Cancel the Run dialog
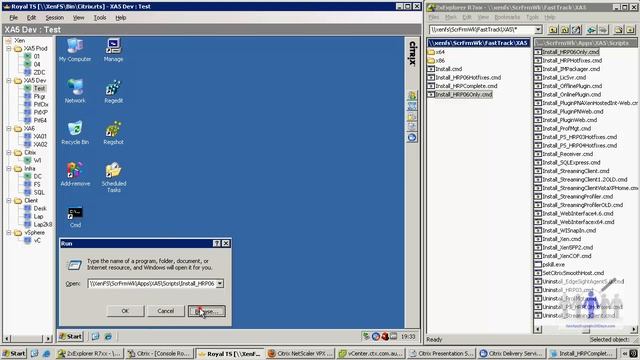640x360 pixels. point(166,311)
